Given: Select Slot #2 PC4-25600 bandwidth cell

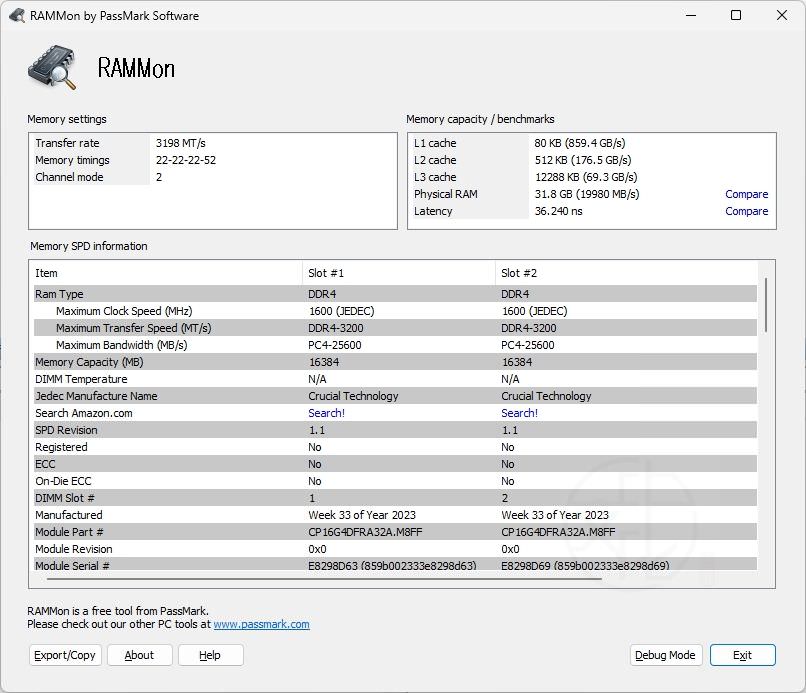Looking at the screenshot, I should point(528,345).
